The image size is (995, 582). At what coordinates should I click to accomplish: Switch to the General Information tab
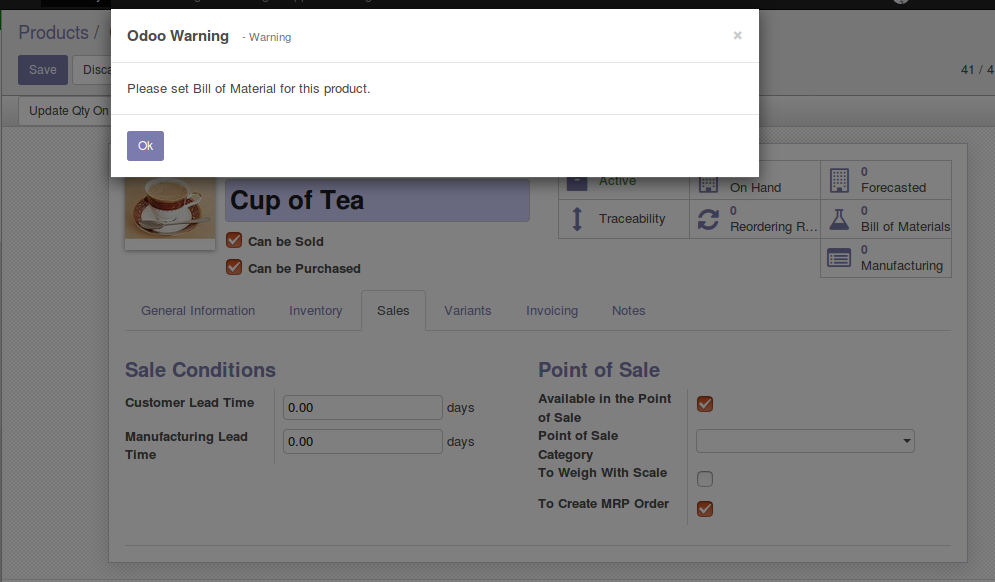[x=198, y=311]
